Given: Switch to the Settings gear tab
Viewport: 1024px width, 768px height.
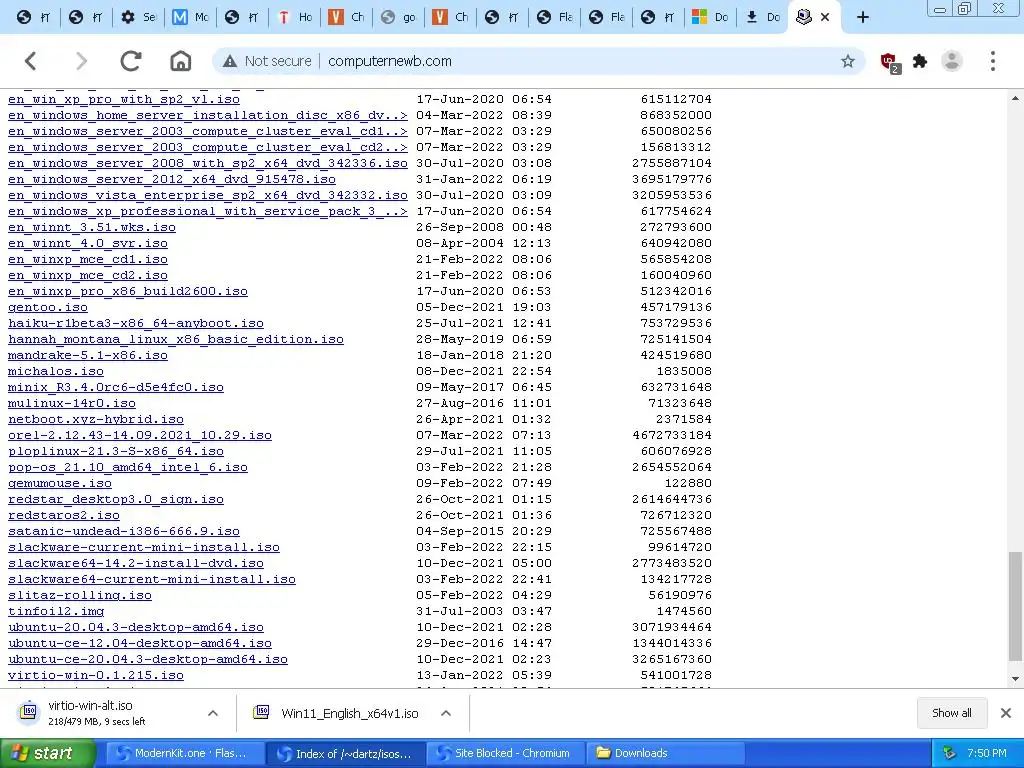Looking at the screenshot, I should 138,17.
